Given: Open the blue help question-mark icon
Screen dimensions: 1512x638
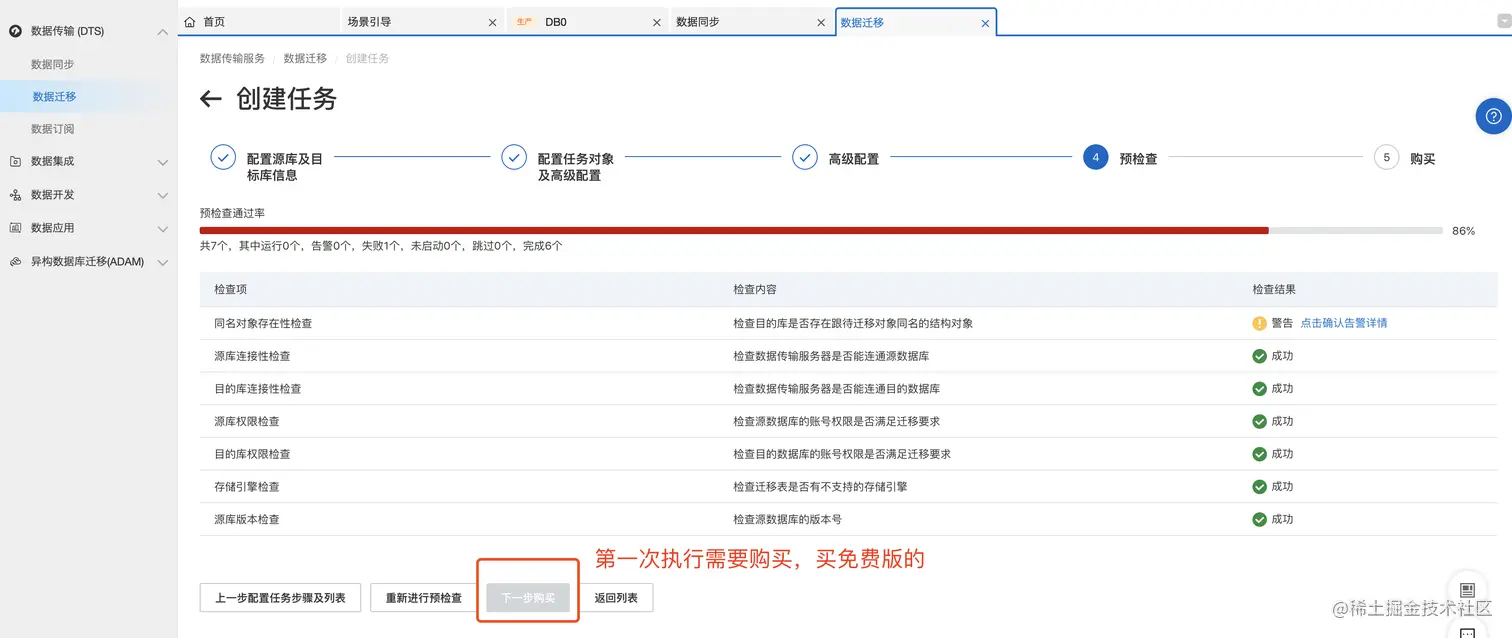Looking at the screenshot, I should (x=1494, y=116).
